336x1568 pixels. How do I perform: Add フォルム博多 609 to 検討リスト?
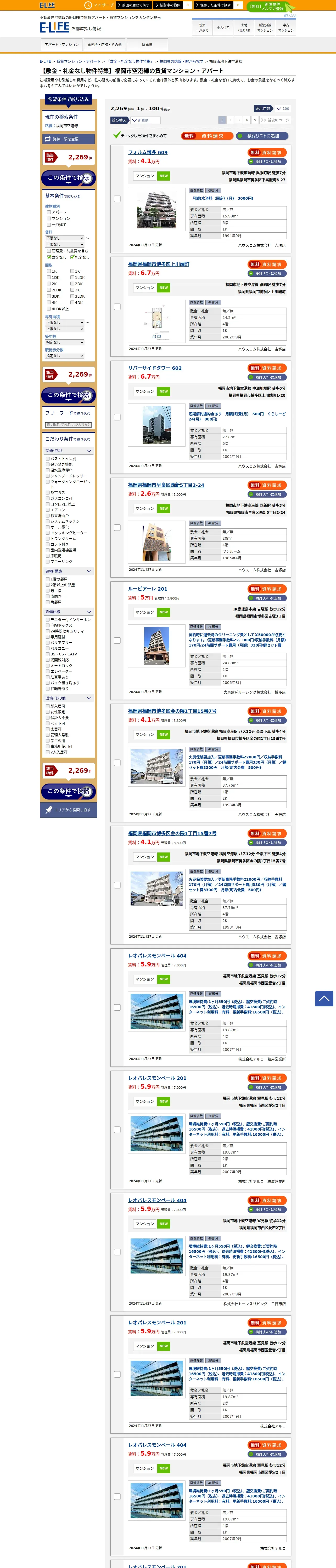pos(267,162)
